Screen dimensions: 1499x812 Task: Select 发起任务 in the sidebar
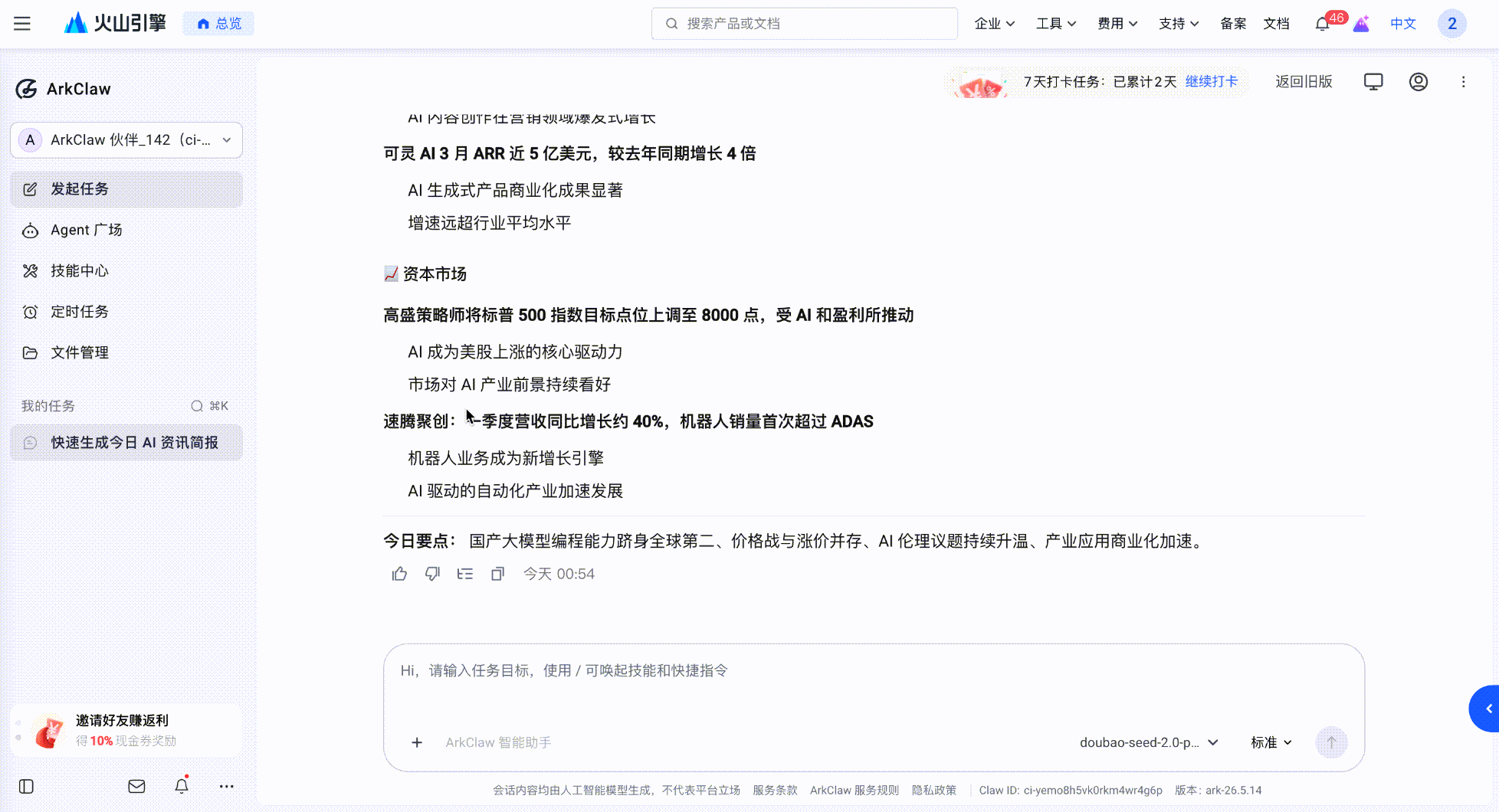[126, 189]
